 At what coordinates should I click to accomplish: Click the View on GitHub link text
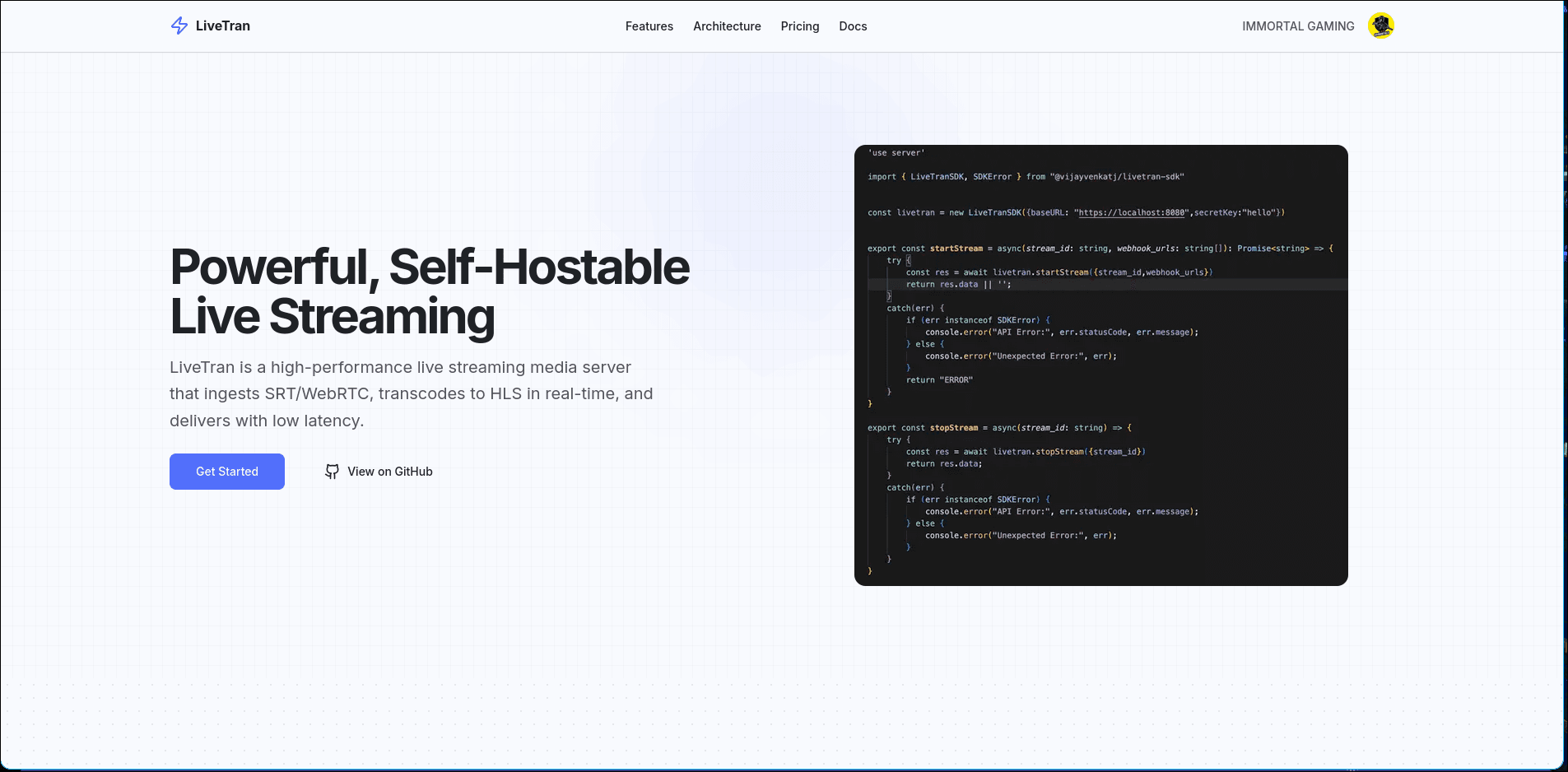[389, 472]
